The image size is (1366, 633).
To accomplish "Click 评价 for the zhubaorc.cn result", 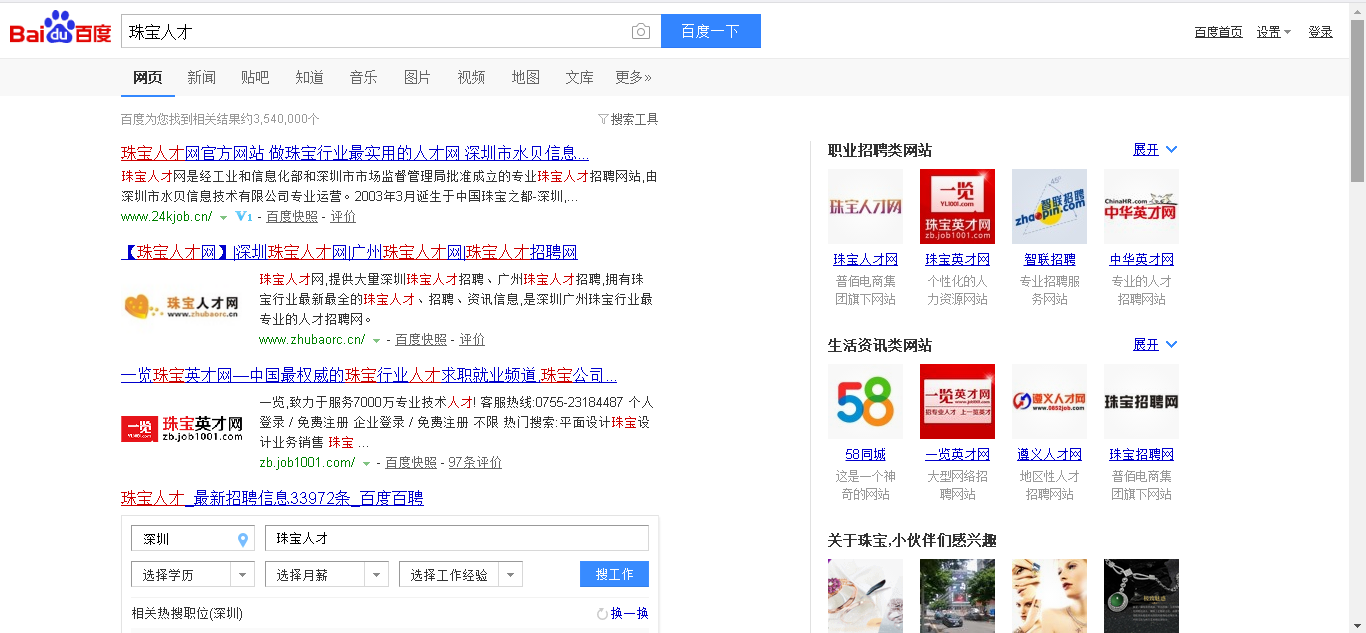I will click(472, 340).
